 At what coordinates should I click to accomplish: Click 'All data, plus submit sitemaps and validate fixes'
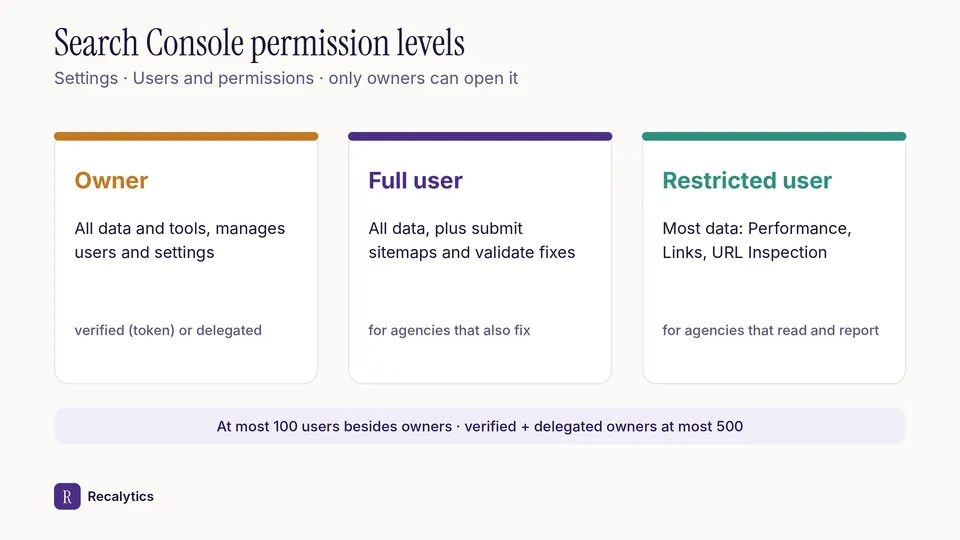pyautogui.click(x=472, y=240)
